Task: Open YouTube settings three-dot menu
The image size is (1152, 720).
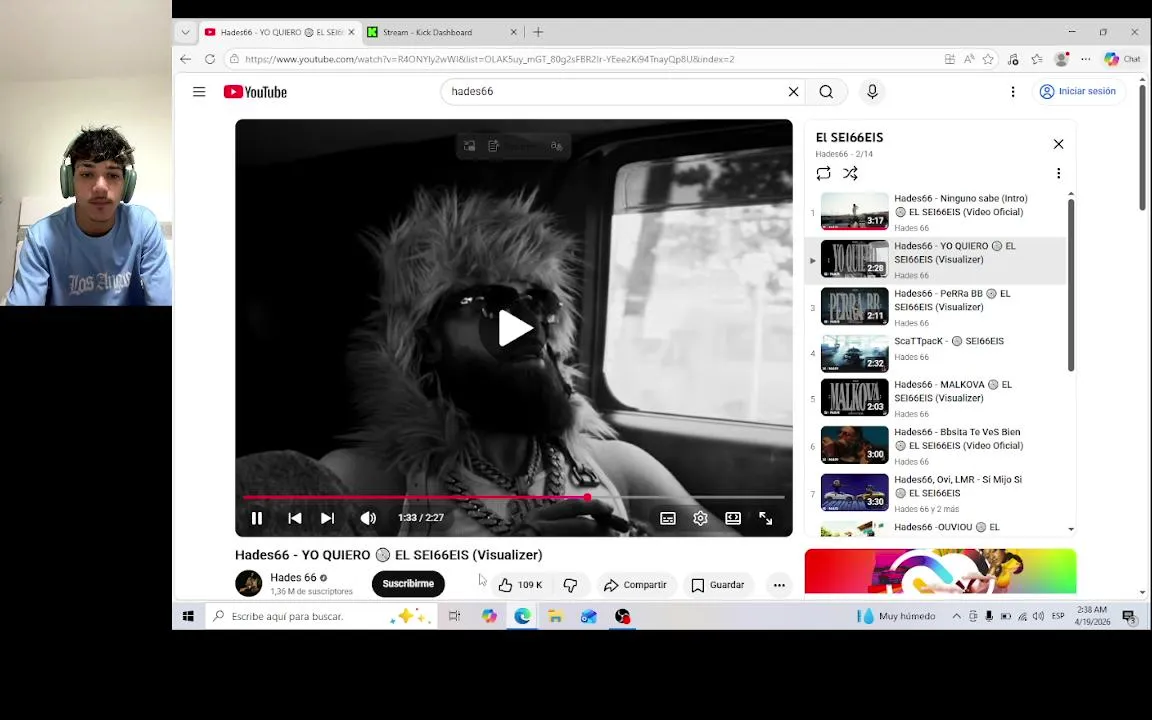Action: (x=1013, y=92)
